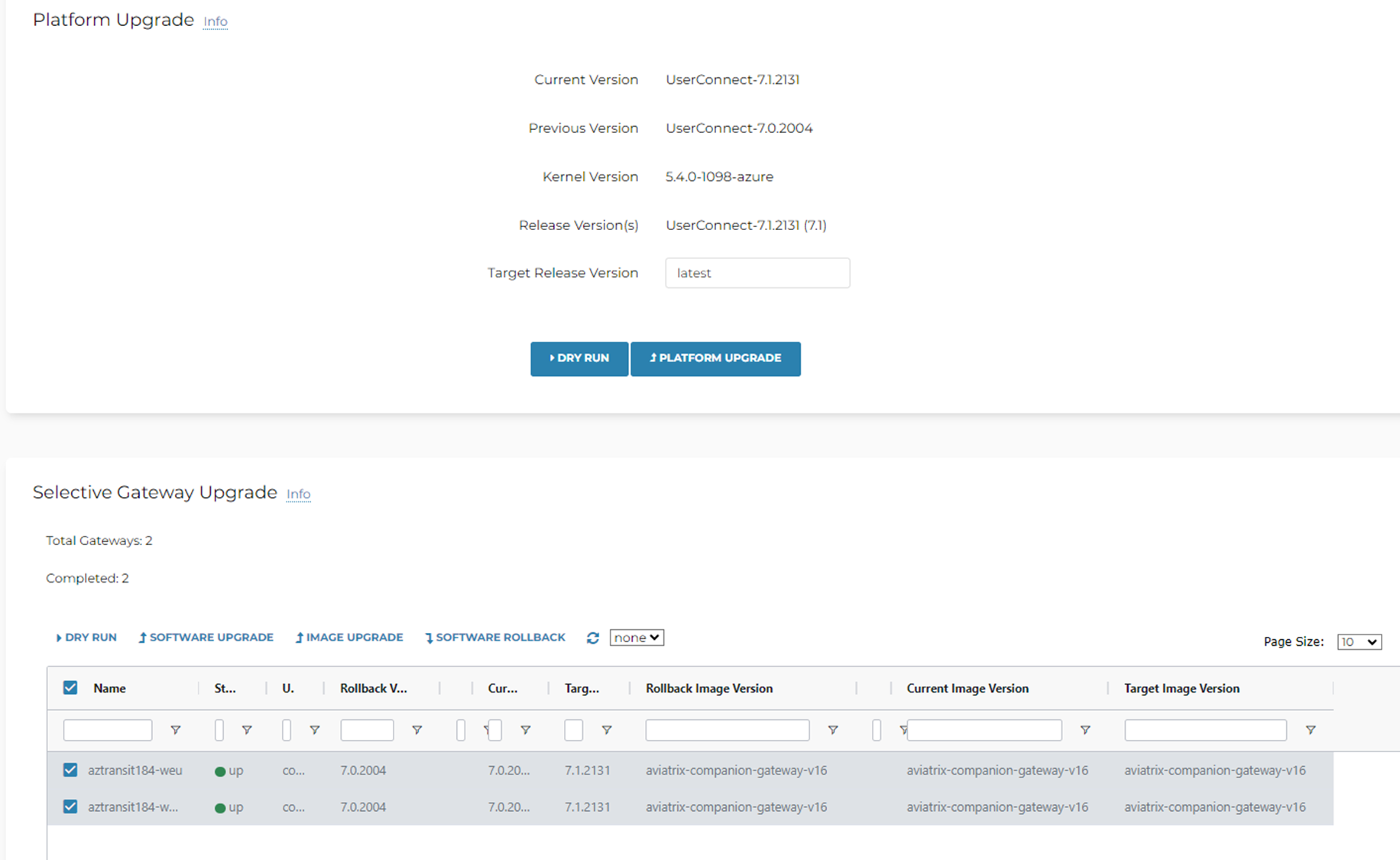Click 7.1.2131 target version in aztransit184-weu row
1400x860 pixels.
click(x=588, y=770)
